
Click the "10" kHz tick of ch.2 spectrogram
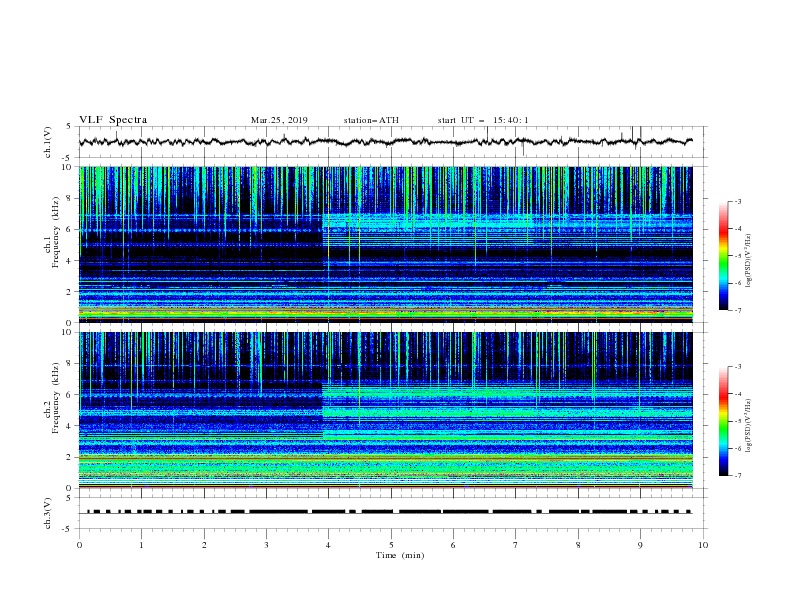pyautogui.click(x=69, y=332)
